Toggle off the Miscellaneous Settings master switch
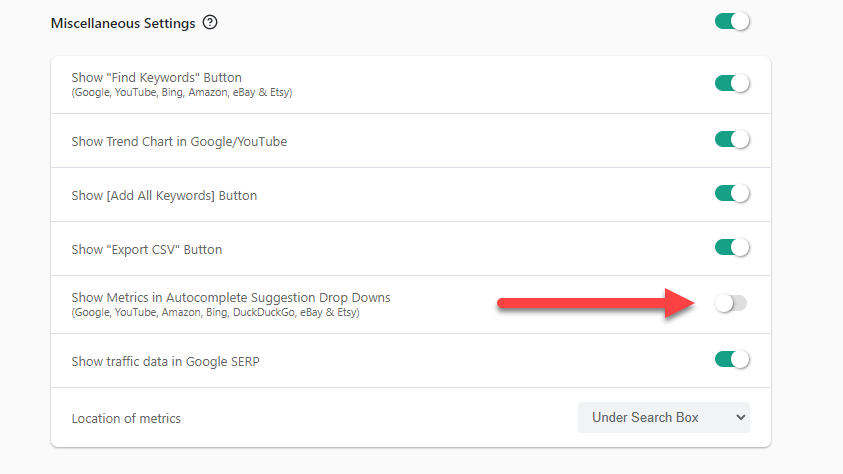 tap(732, 21)
